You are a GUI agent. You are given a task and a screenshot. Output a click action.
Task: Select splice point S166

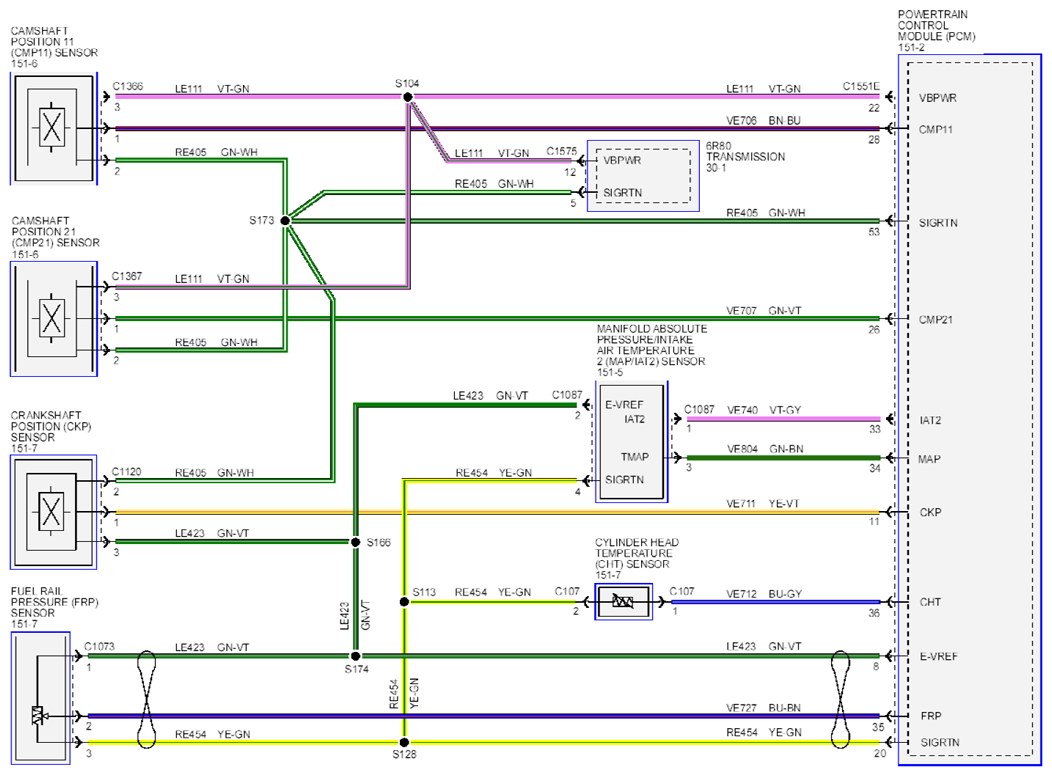tap(356, 542)
